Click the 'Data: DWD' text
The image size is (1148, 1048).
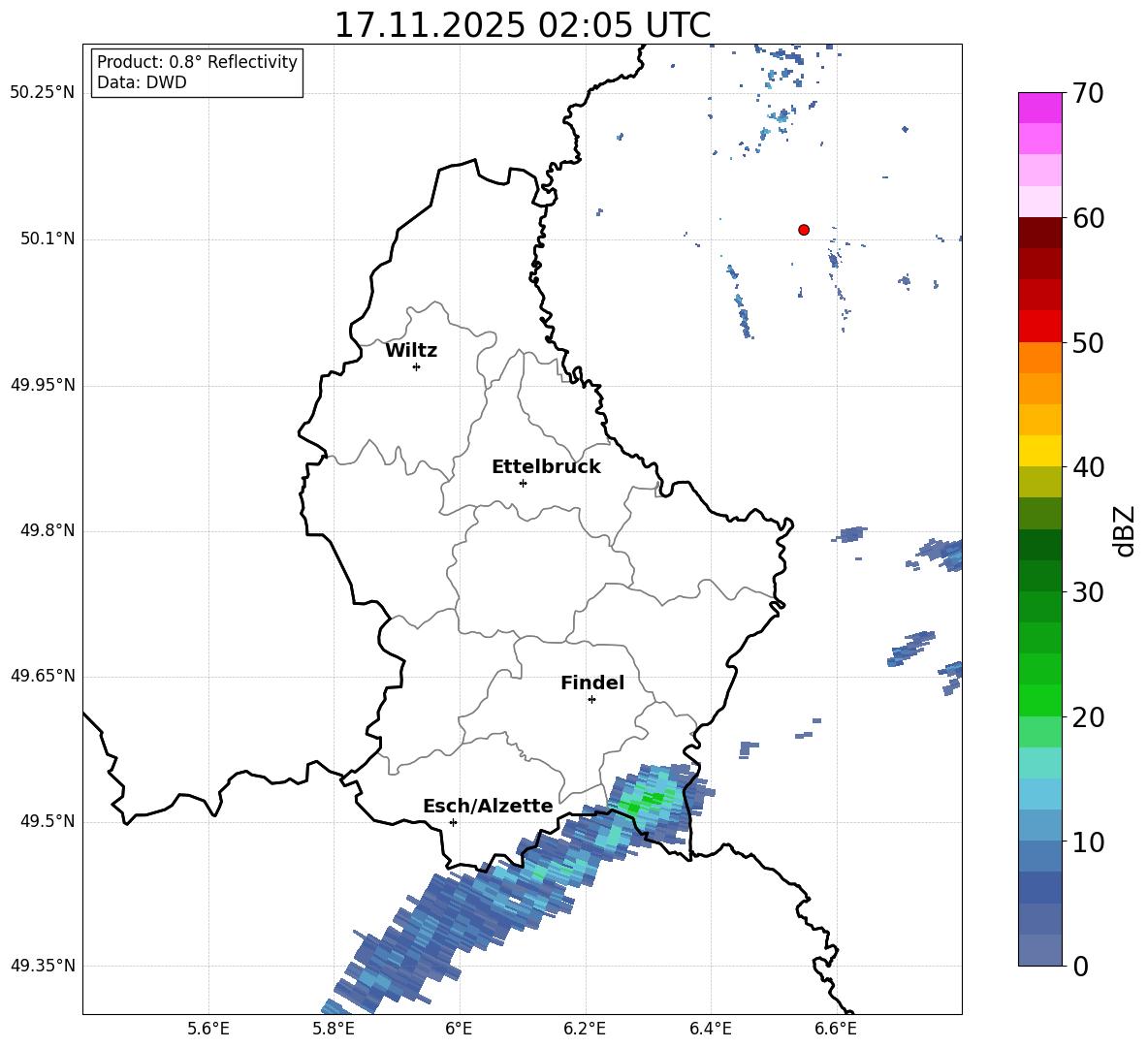click(142, 82)
